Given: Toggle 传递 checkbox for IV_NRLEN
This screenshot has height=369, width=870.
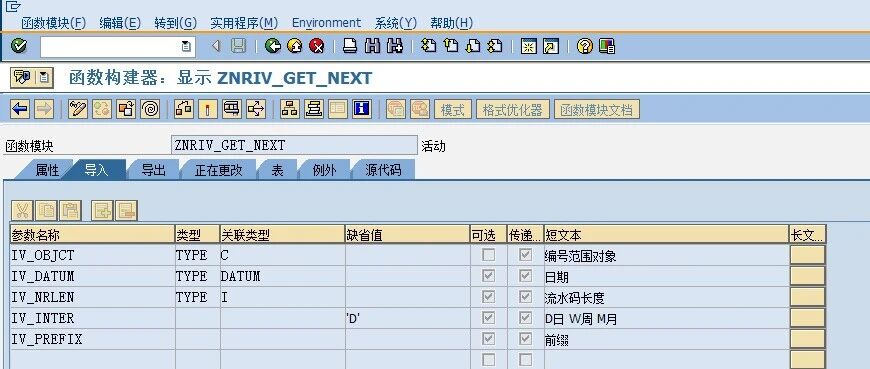Looking at the screenshot, I should point(525,297).
